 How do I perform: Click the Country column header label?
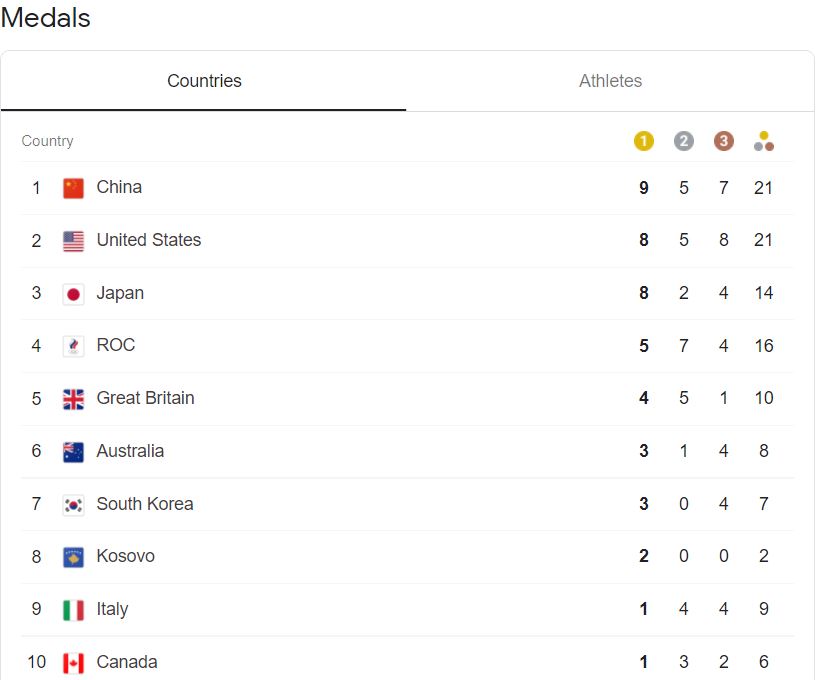pos(47,141)
